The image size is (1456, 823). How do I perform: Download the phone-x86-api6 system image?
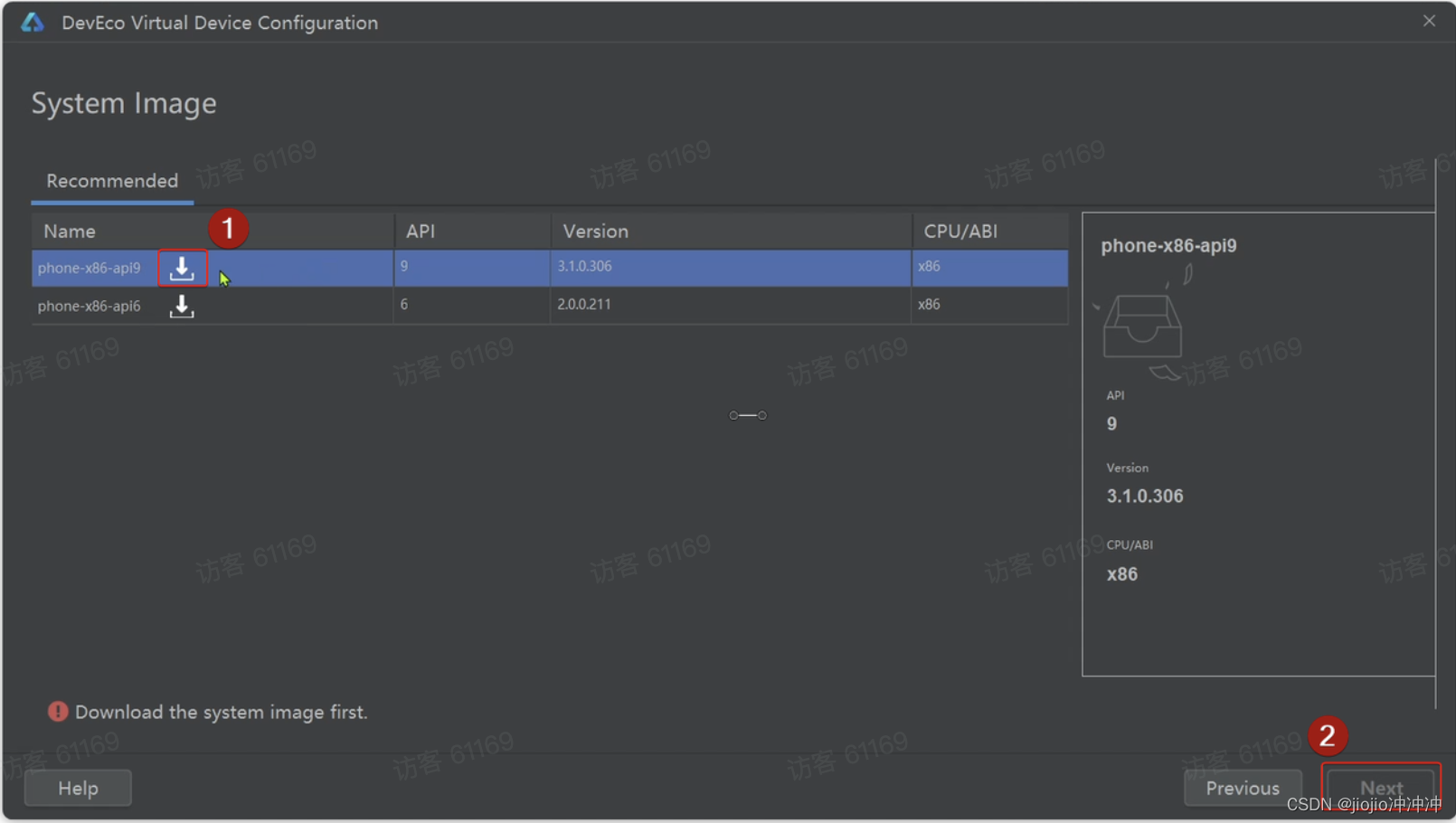tap(182, 307)
